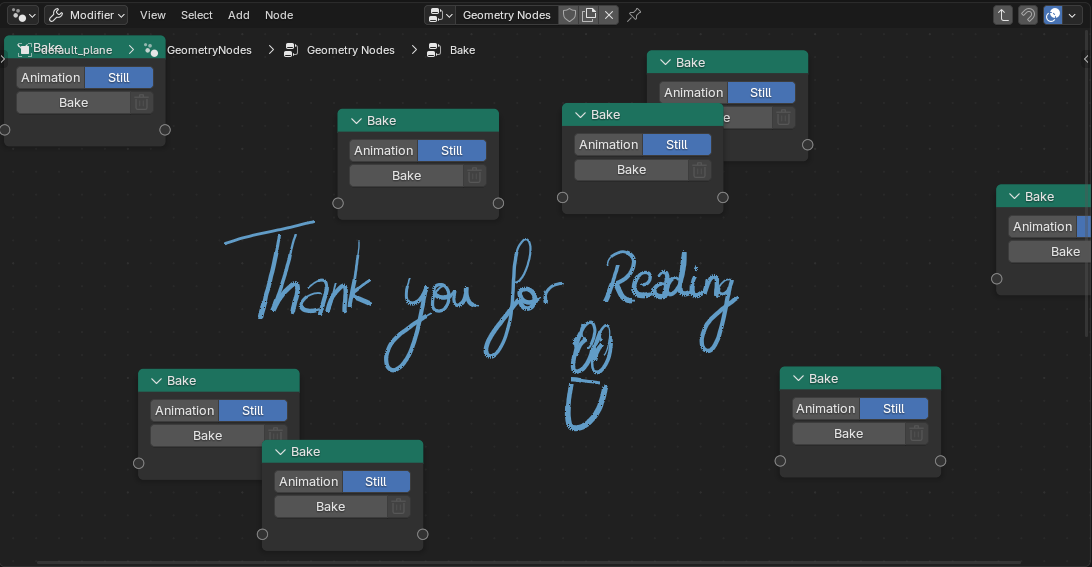Collapse the Bake node above the 'Thank' handwriting

tap(357, 121)
